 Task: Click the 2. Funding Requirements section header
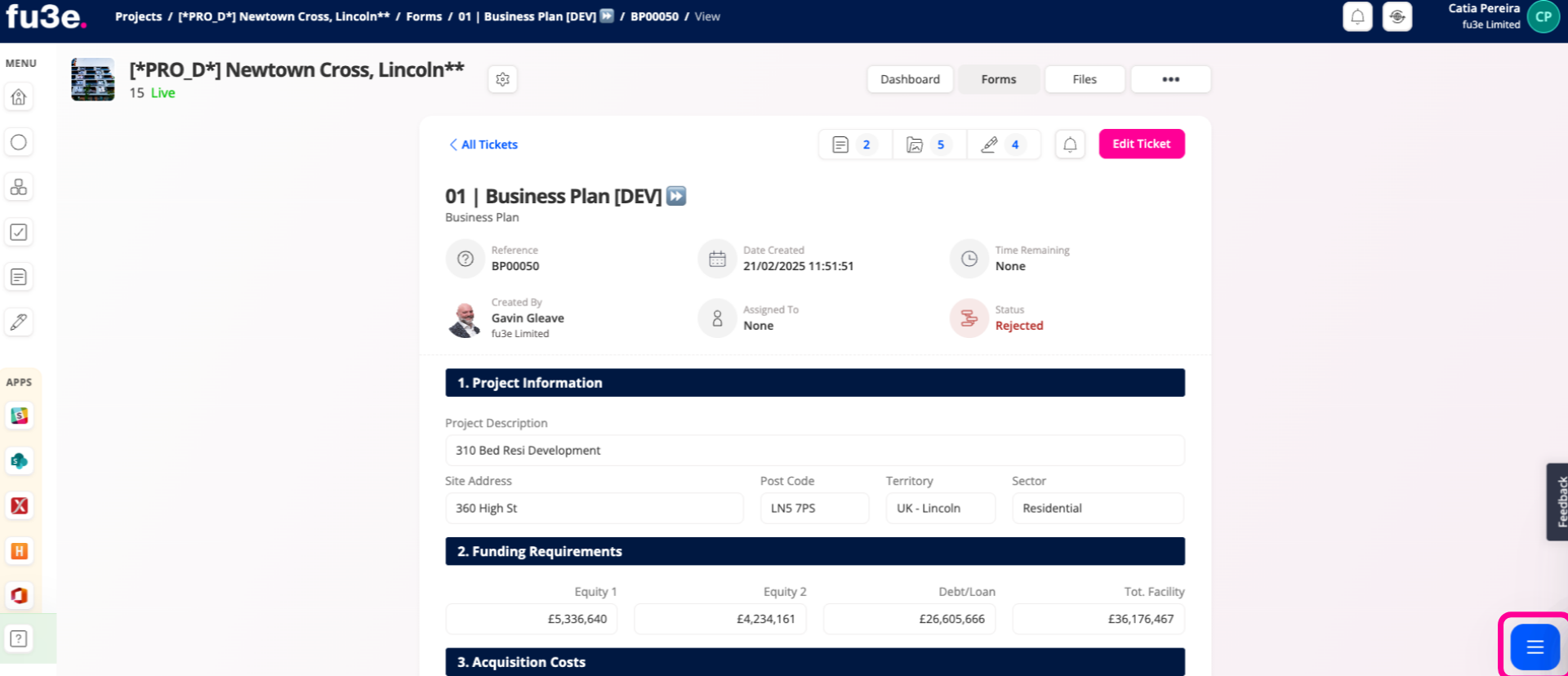[815, 551]
